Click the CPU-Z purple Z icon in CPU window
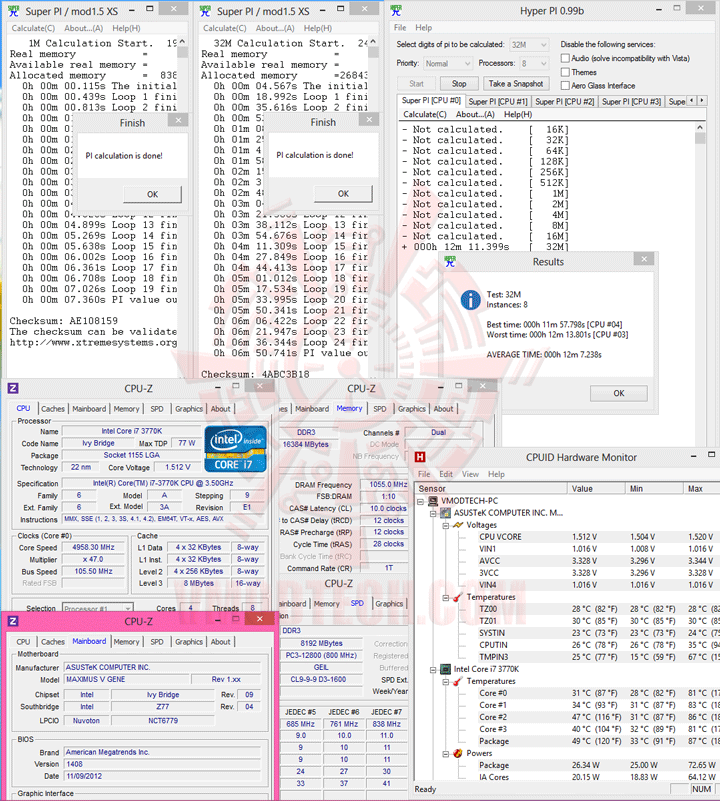This screenshot has width=720, height=801. pos(13,388)
